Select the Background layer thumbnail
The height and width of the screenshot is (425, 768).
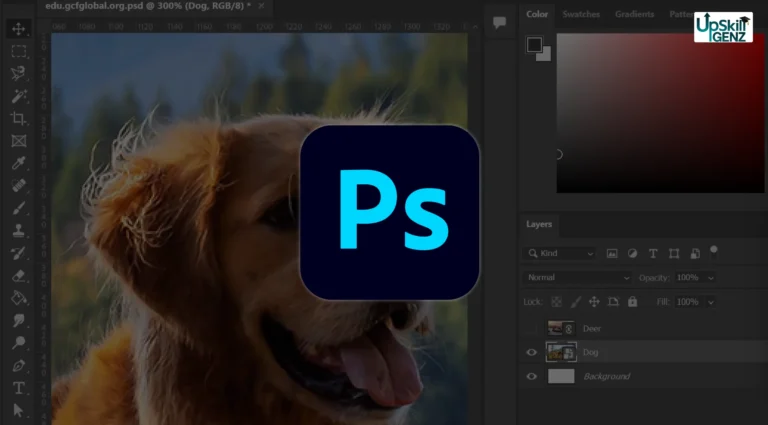coord(561,377)
